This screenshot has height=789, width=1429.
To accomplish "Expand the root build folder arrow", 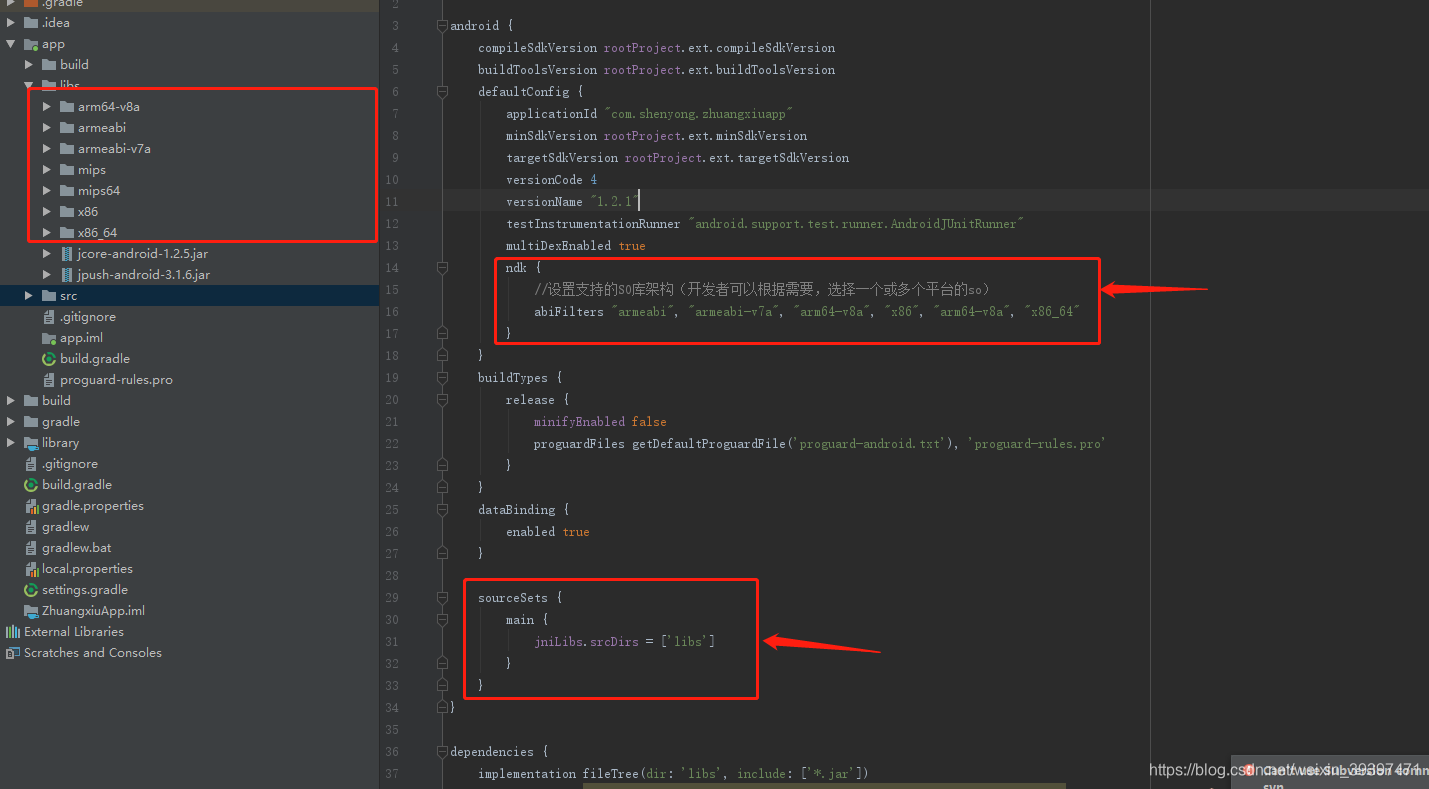I will 11,400.
